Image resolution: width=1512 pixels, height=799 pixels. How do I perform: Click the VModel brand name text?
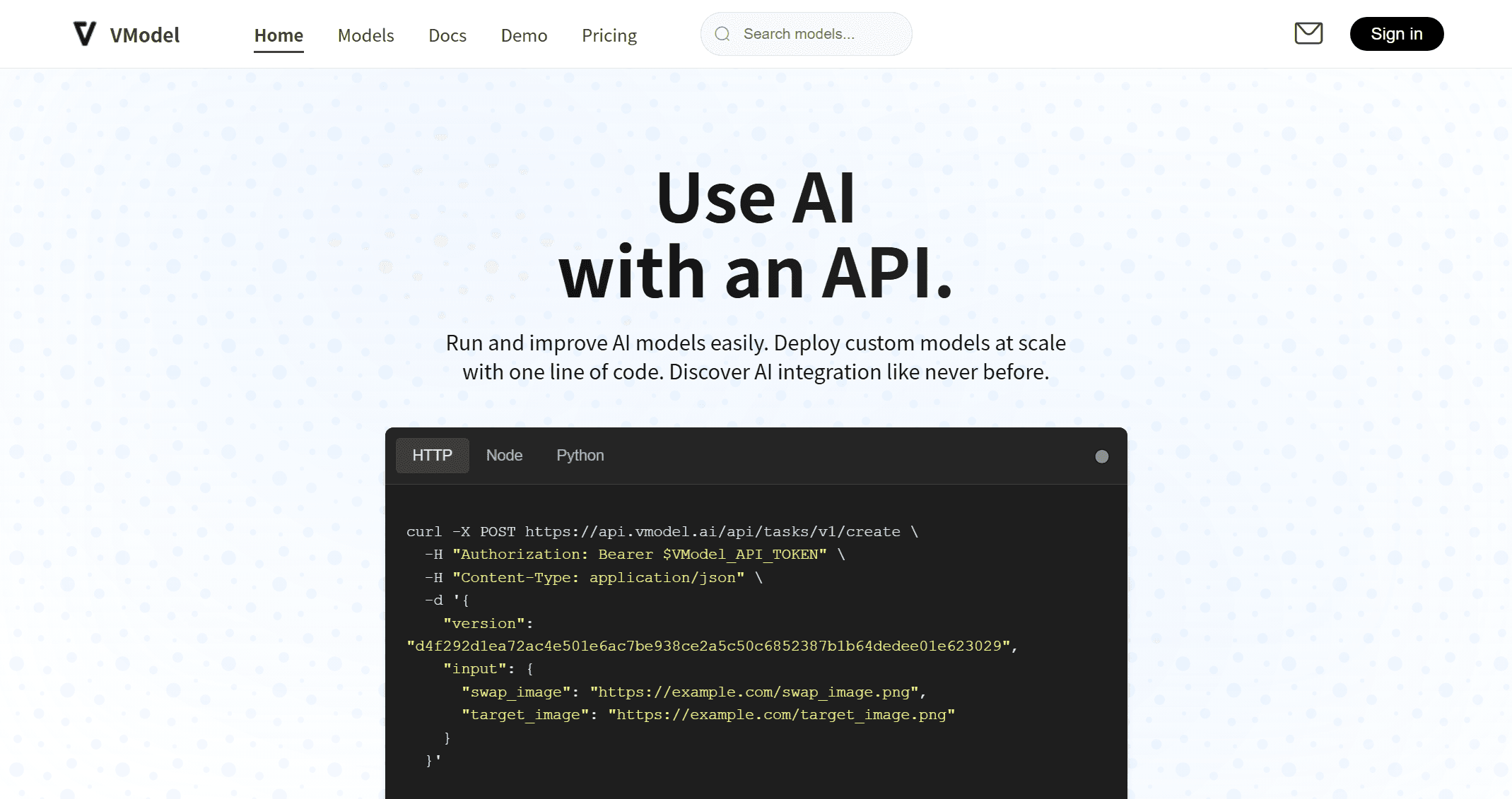click(144, 35)
